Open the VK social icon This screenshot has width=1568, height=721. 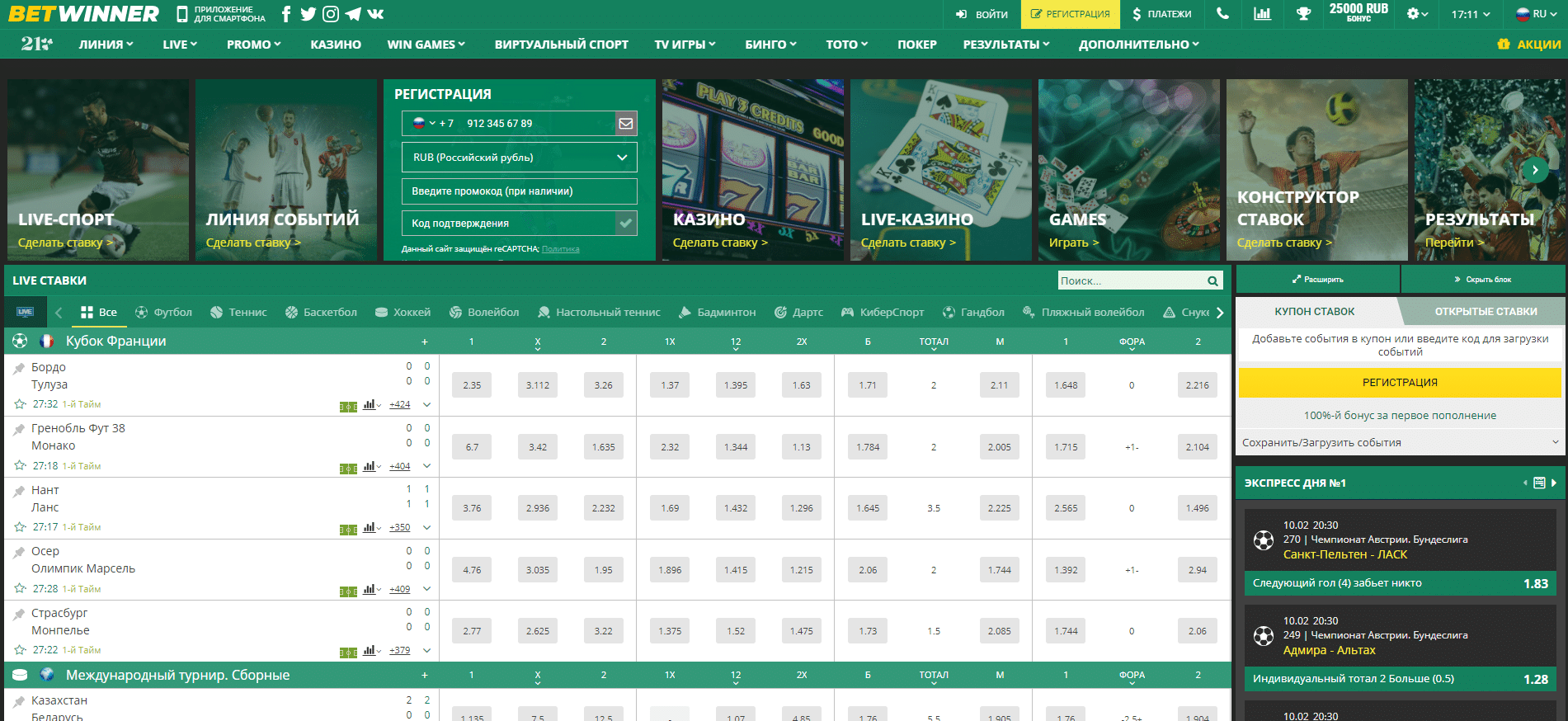(375, 14)
